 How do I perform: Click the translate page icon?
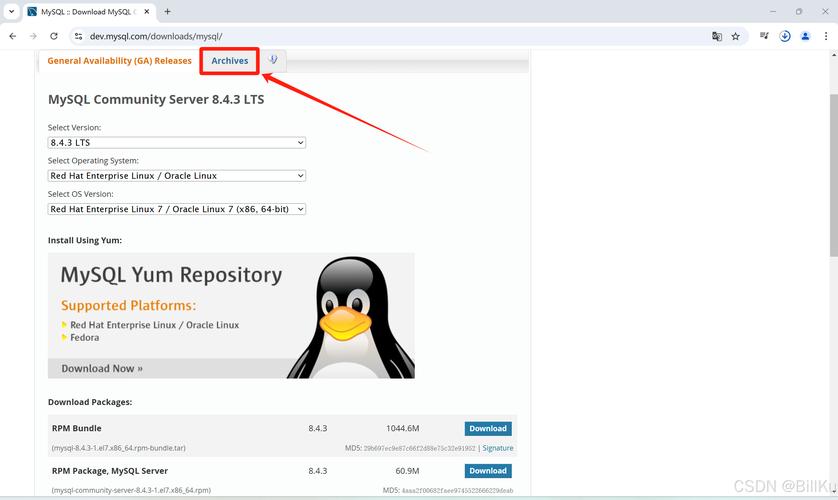coord(717,36)
